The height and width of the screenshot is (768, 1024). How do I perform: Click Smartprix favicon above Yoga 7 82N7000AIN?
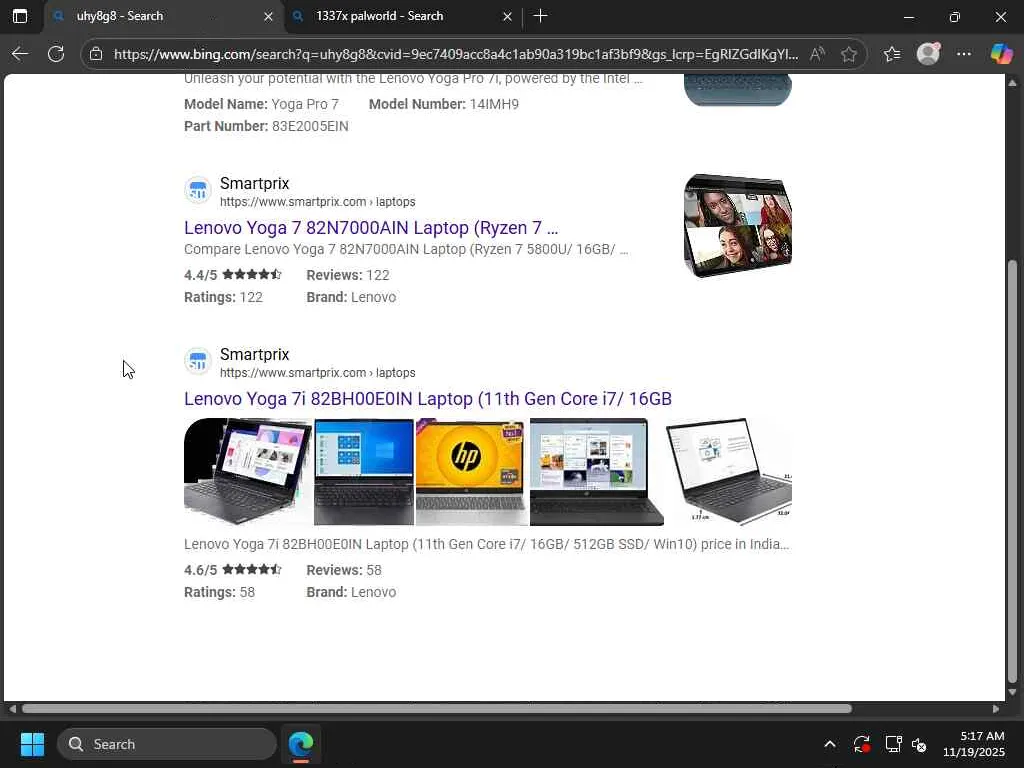click(x=197, y=190)
